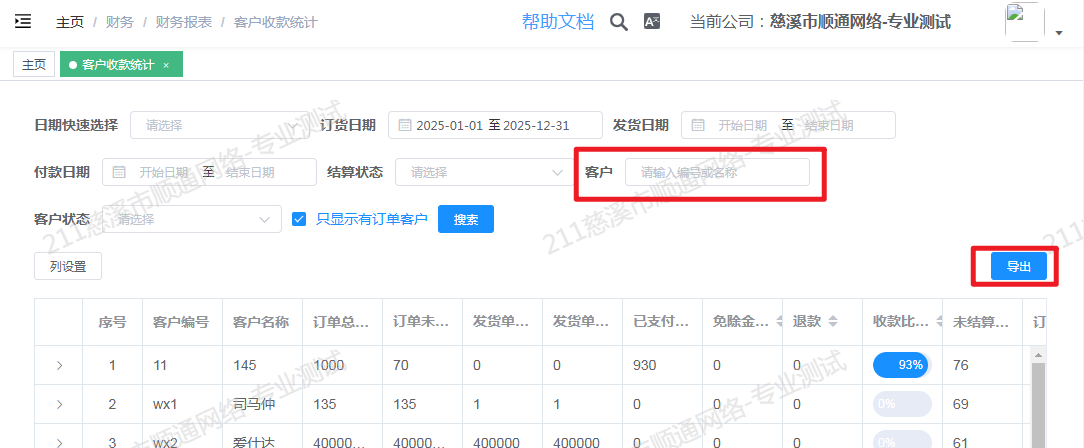Click the sort icon on 免除金额 column
The width and height of the screenshot is (1084, 448).
[x=775, y=322]
